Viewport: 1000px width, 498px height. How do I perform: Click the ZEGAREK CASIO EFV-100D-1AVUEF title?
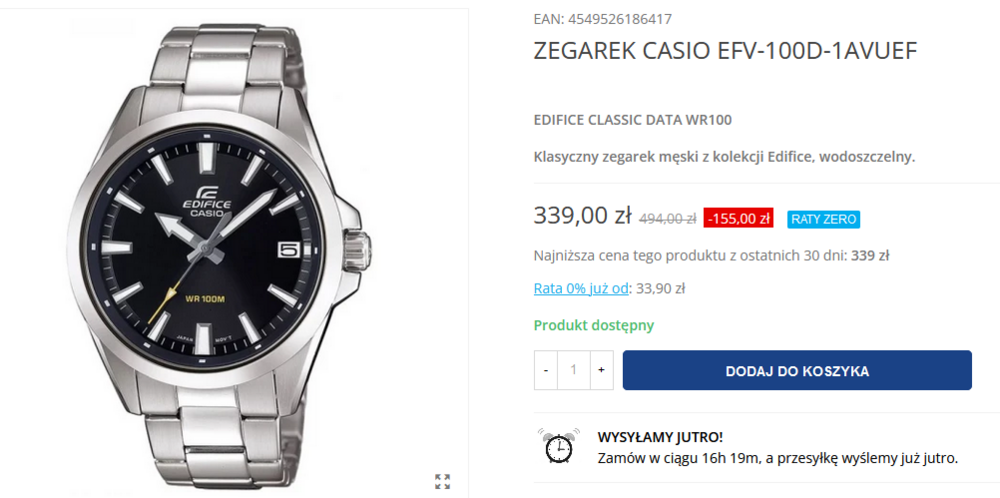[x=725, y=52]
